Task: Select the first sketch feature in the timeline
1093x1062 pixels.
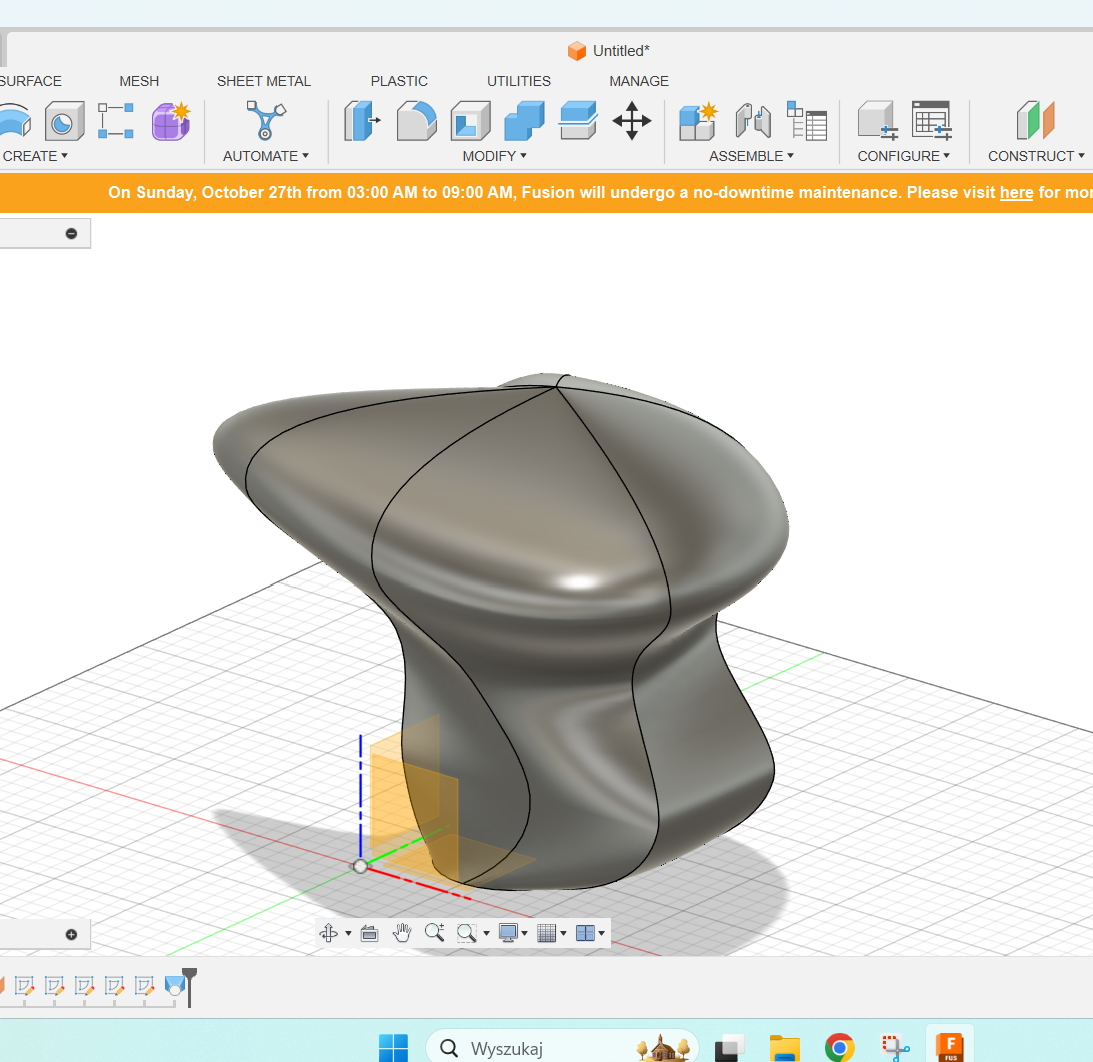Action: [24, 985]
